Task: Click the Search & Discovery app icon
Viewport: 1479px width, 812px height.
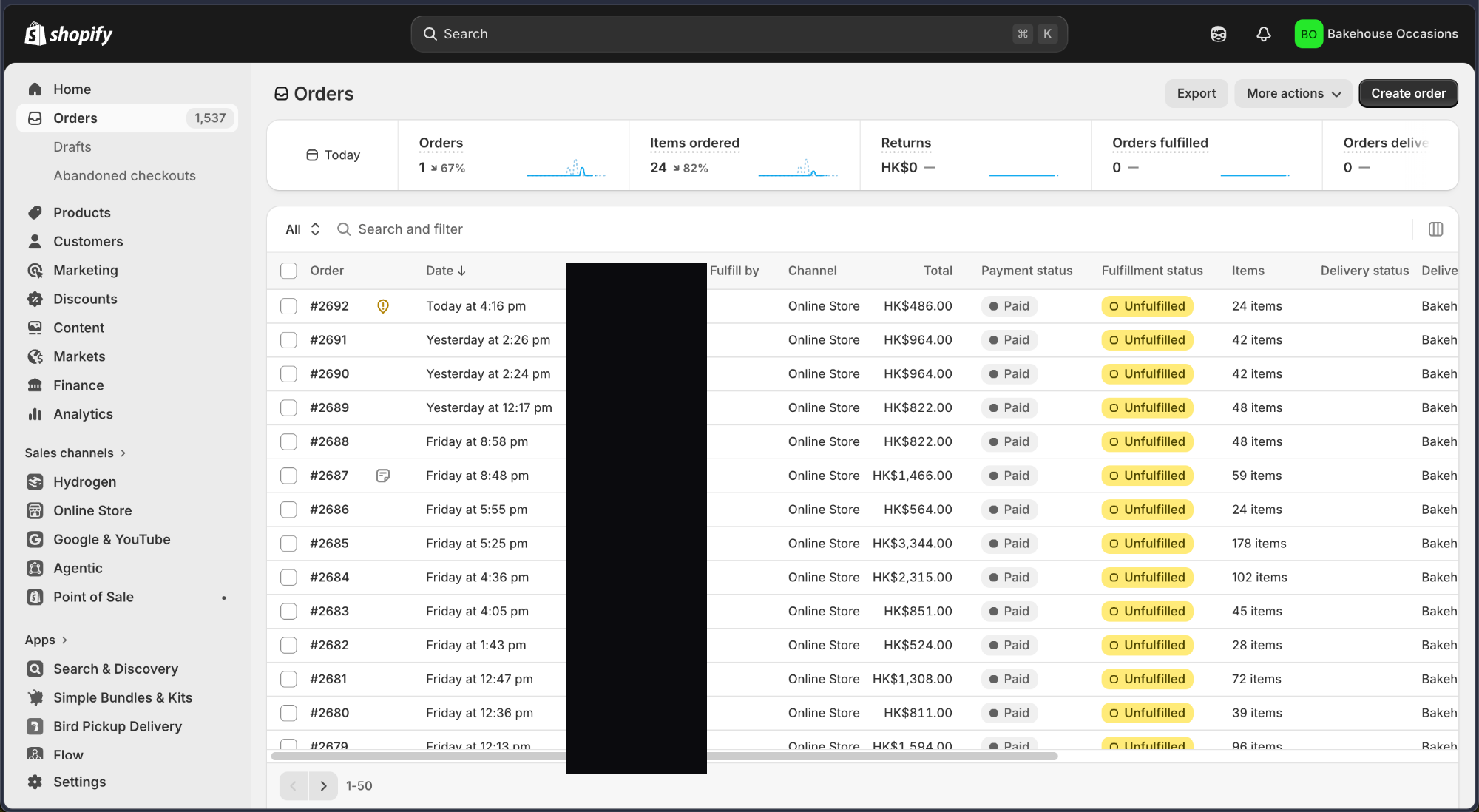Action: (x=35, y=669)
